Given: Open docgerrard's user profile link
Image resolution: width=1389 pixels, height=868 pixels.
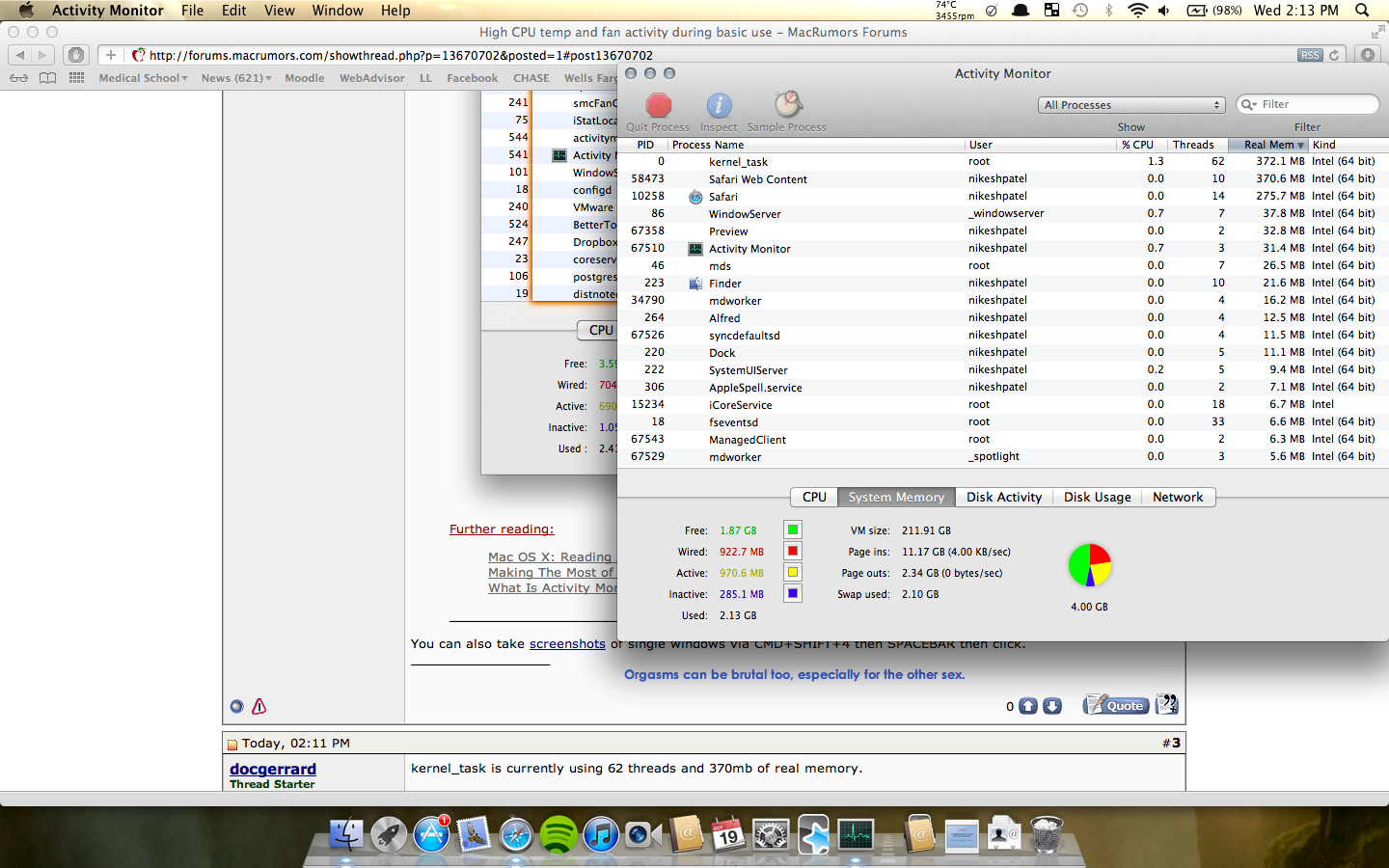Looking at the screenshot, I should point(273,769).
